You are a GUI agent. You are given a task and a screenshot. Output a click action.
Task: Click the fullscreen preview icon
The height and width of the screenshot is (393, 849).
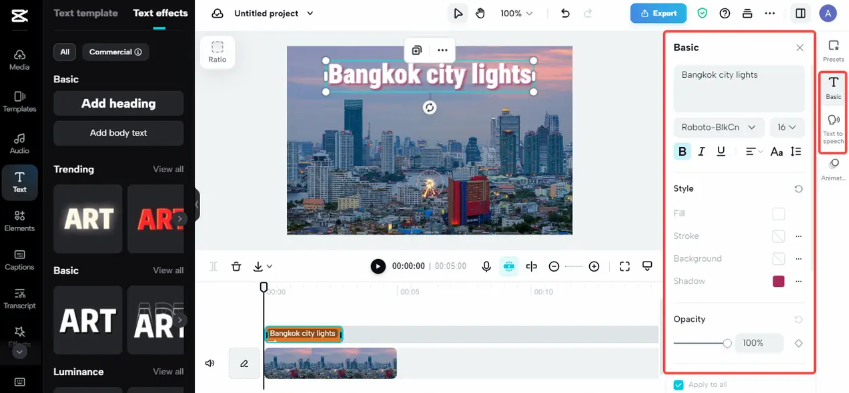(625, 266)
